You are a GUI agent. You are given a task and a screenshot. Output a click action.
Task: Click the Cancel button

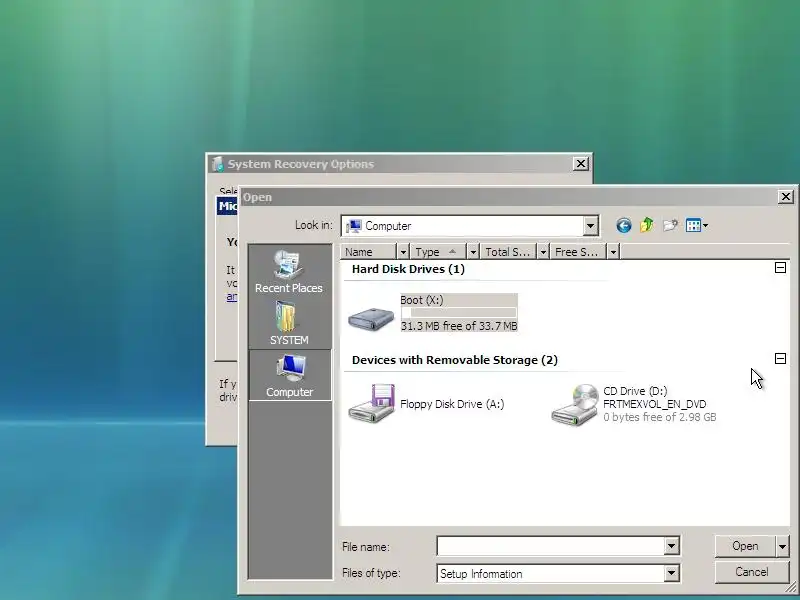pos(752,572)
